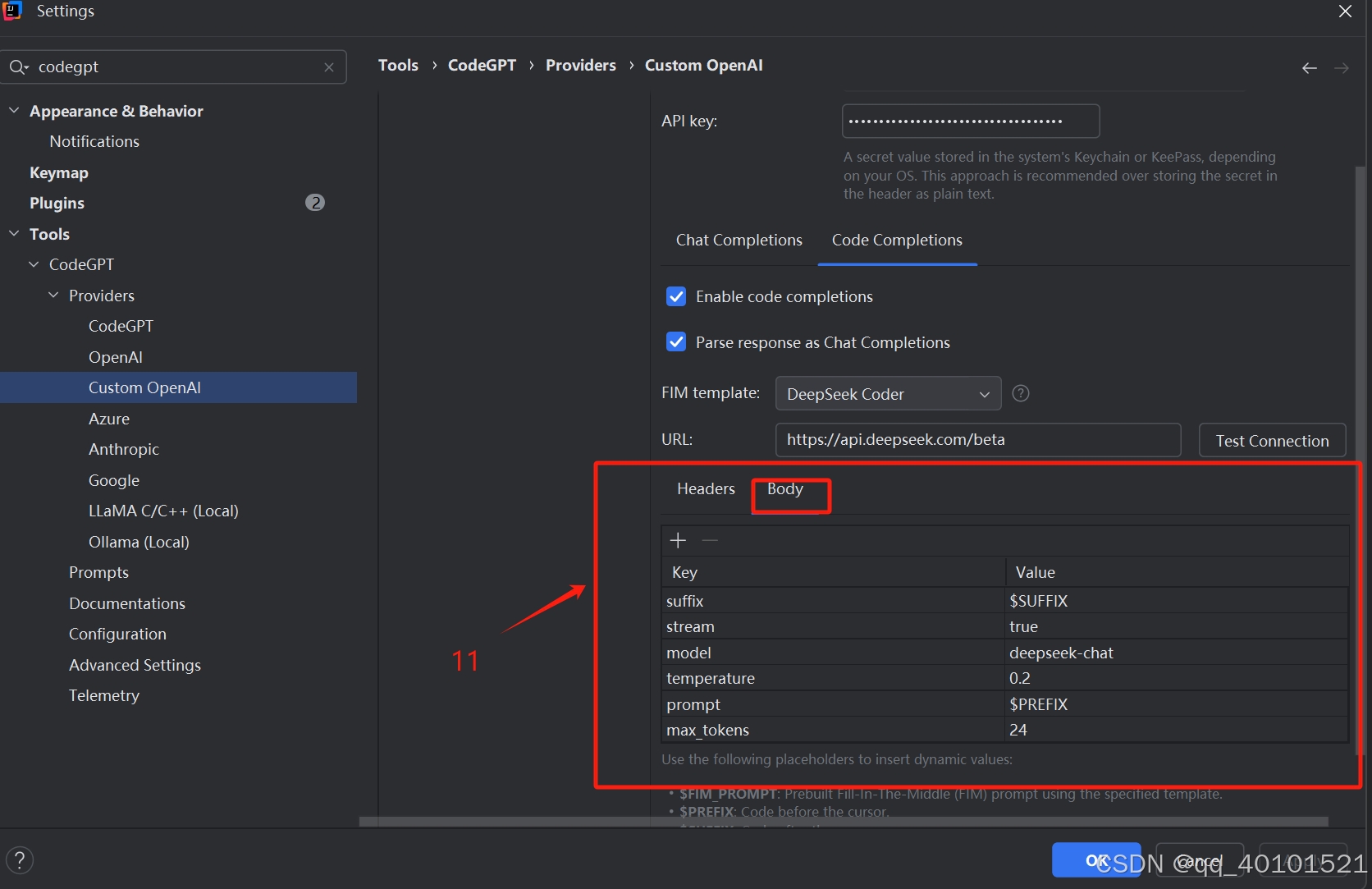Select the $PREFIX value cell
1372x889 pixels.
[1177, 704]
